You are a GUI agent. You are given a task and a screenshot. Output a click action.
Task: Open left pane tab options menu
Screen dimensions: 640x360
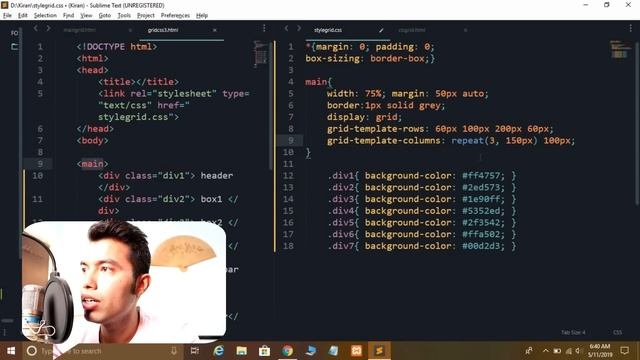tap(264, 28)
